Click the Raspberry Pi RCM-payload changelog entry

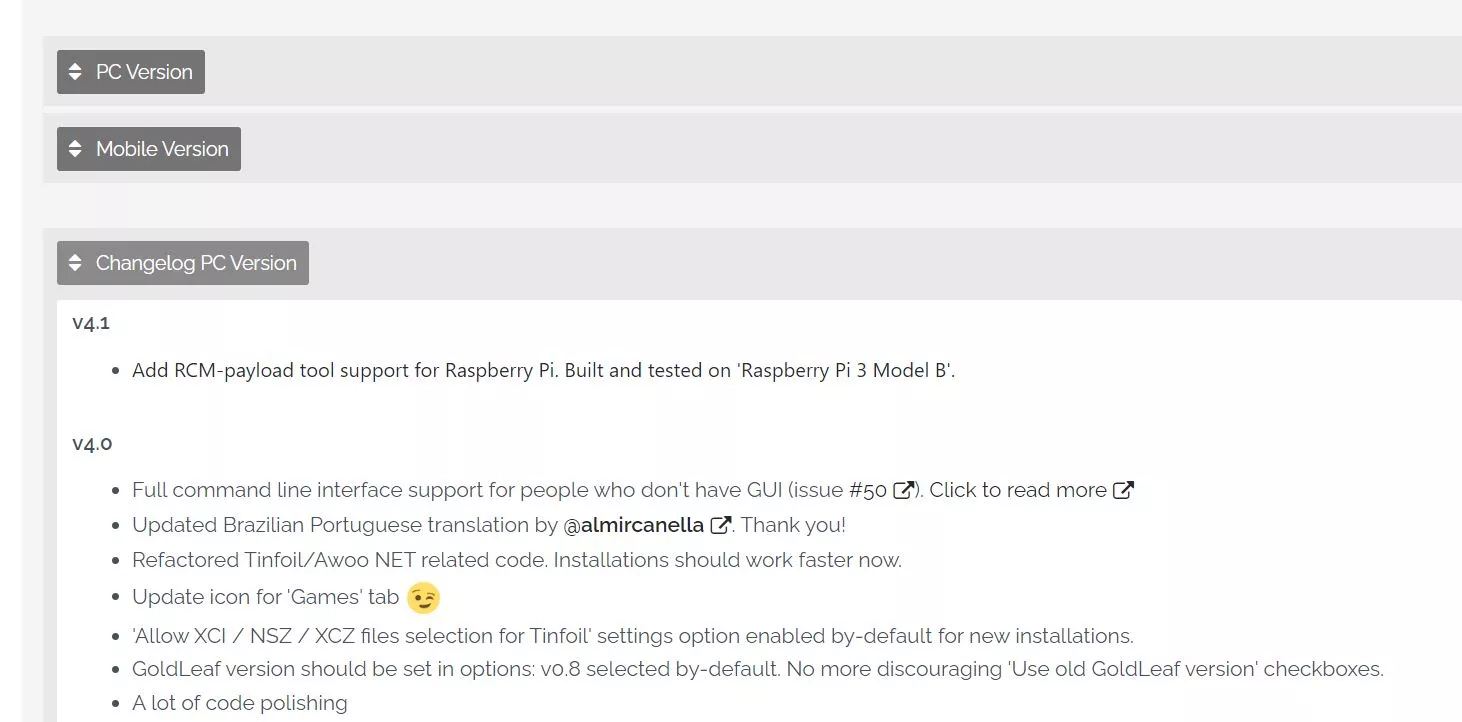543,370
